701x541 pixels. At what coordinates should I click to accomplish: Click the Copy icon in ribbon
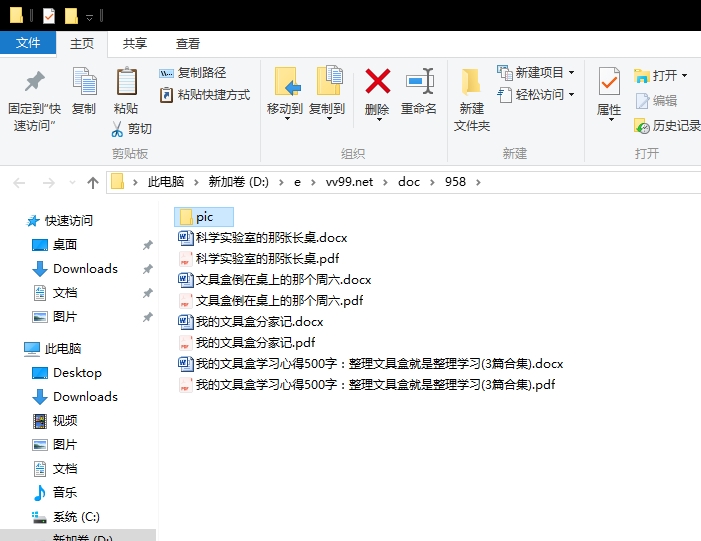[x=84, y=81]
